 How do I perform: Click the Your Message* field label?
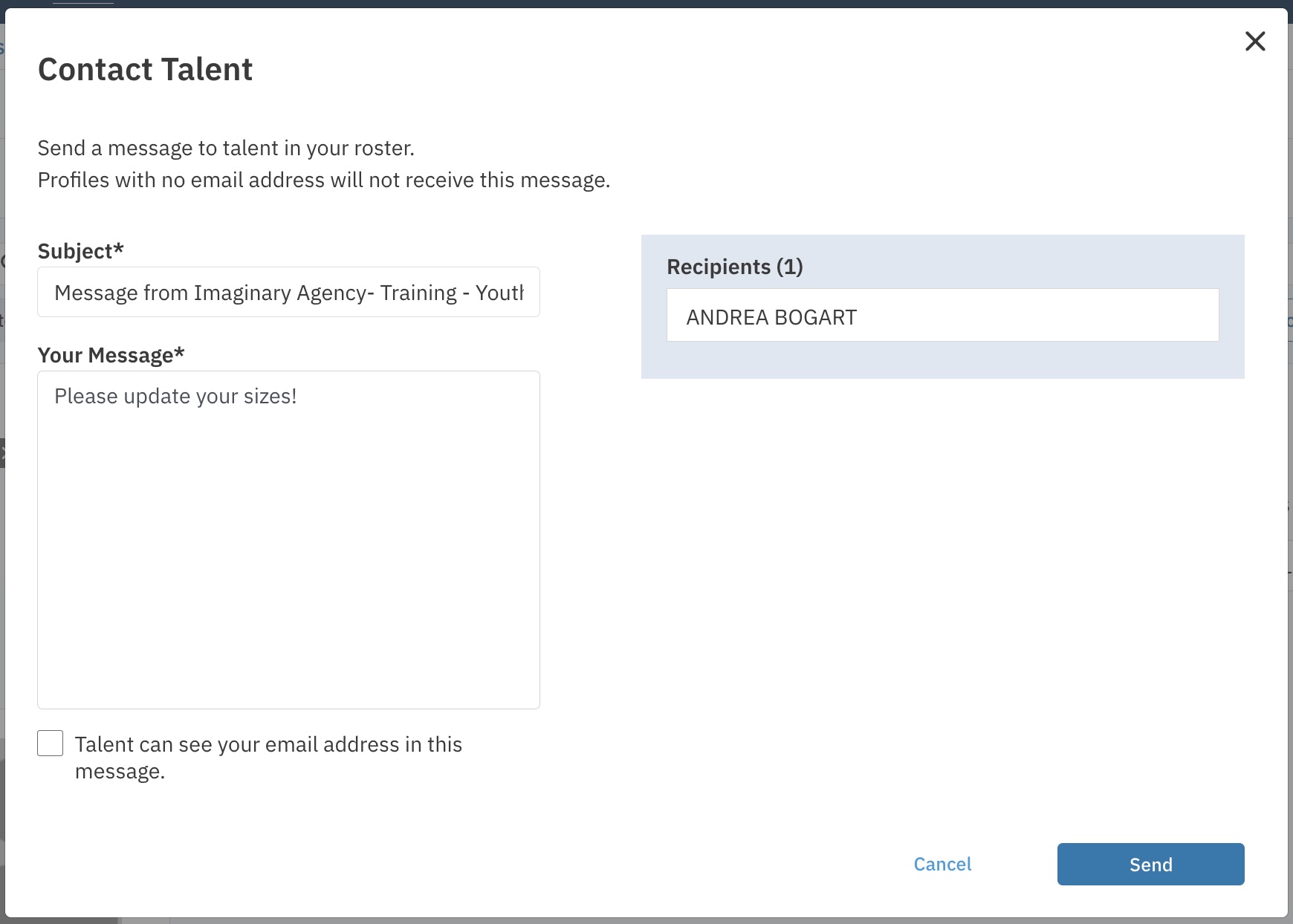click(x=111, y=355)
